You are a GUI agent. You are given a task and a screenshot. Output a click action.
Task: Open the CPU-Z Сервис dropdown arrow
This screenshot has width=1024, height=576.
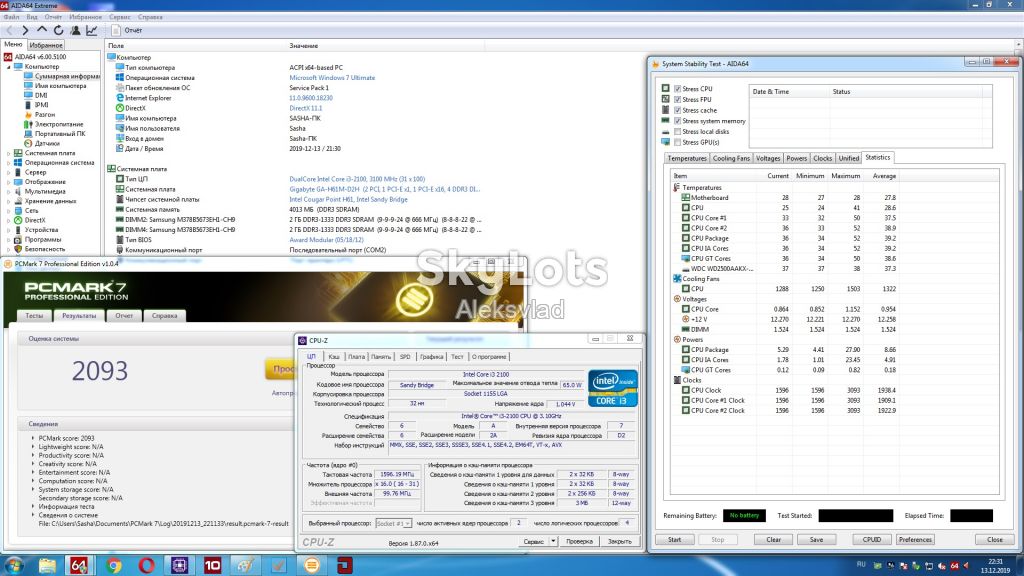(x=553, y=541)
